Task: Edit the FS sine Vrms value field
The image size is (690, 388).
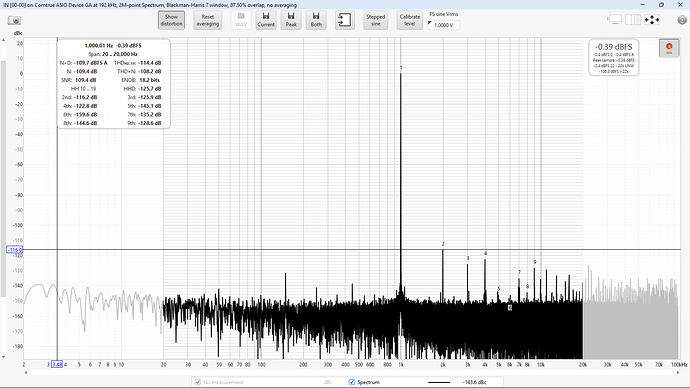Action: point(444,25)
